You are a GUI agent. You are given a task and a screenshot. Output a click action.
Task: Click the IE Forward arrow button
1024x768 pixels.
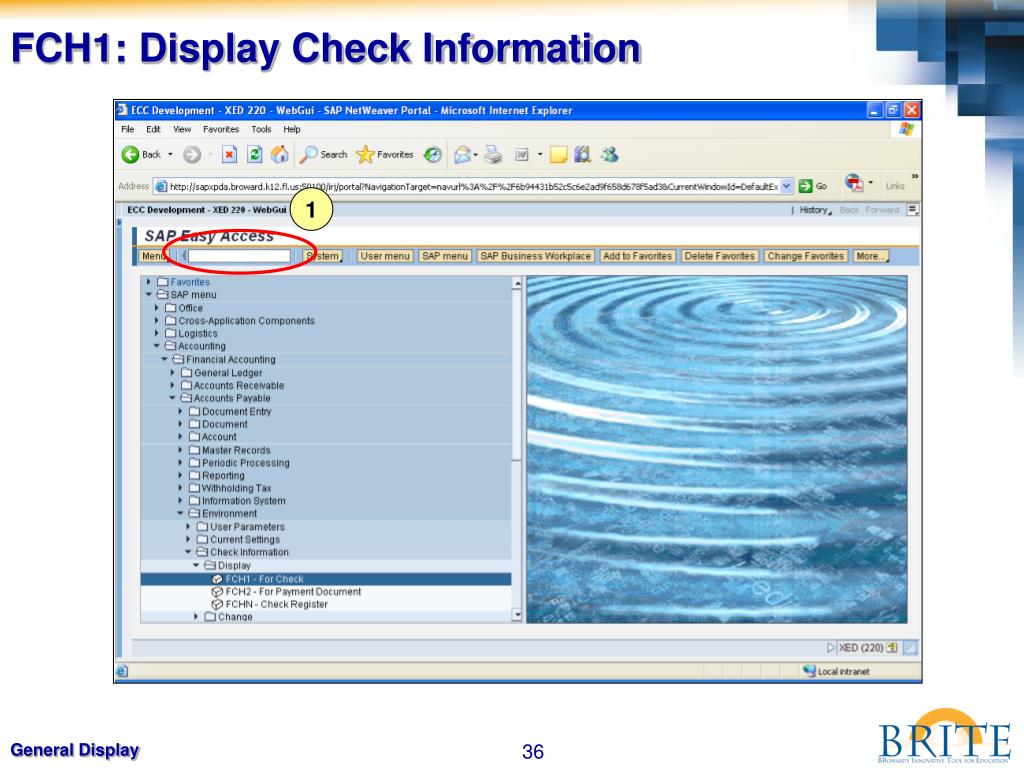click(191, 155)
